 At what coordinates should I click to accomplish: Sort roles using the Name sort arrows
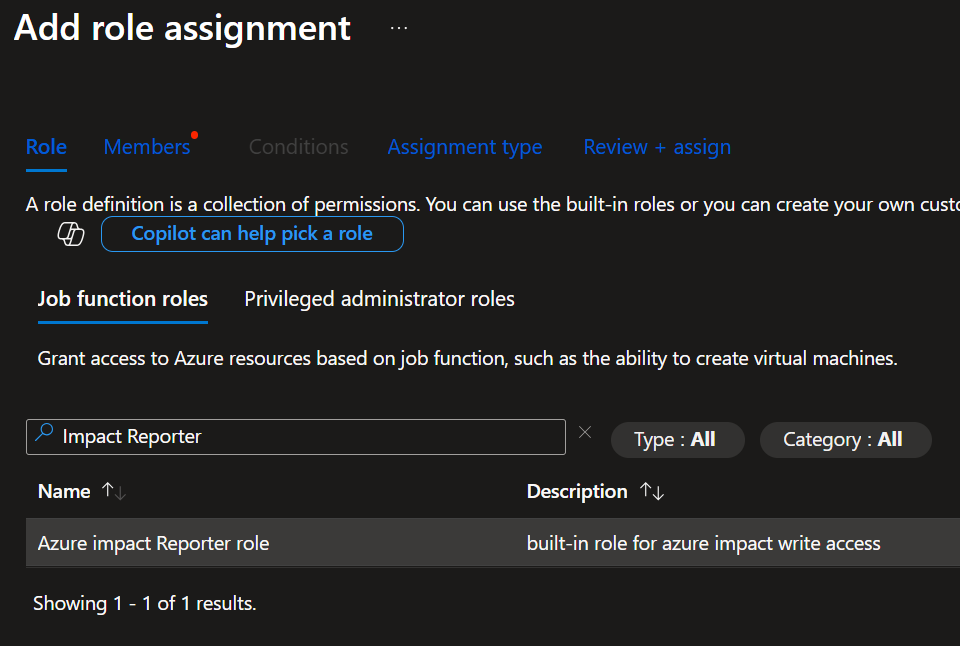(113, 491)
